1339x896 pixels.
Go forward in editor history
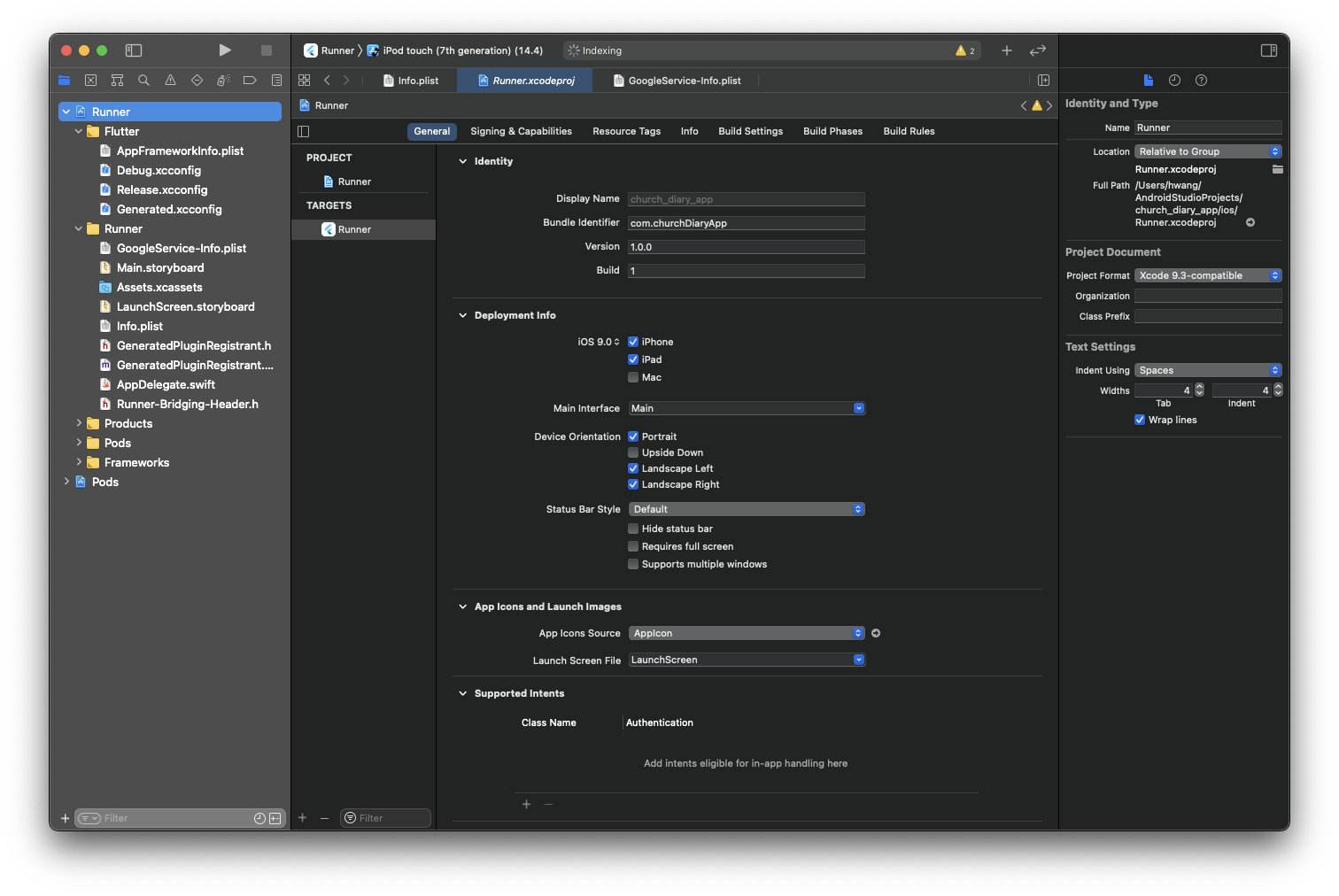(x=346, y=81)
